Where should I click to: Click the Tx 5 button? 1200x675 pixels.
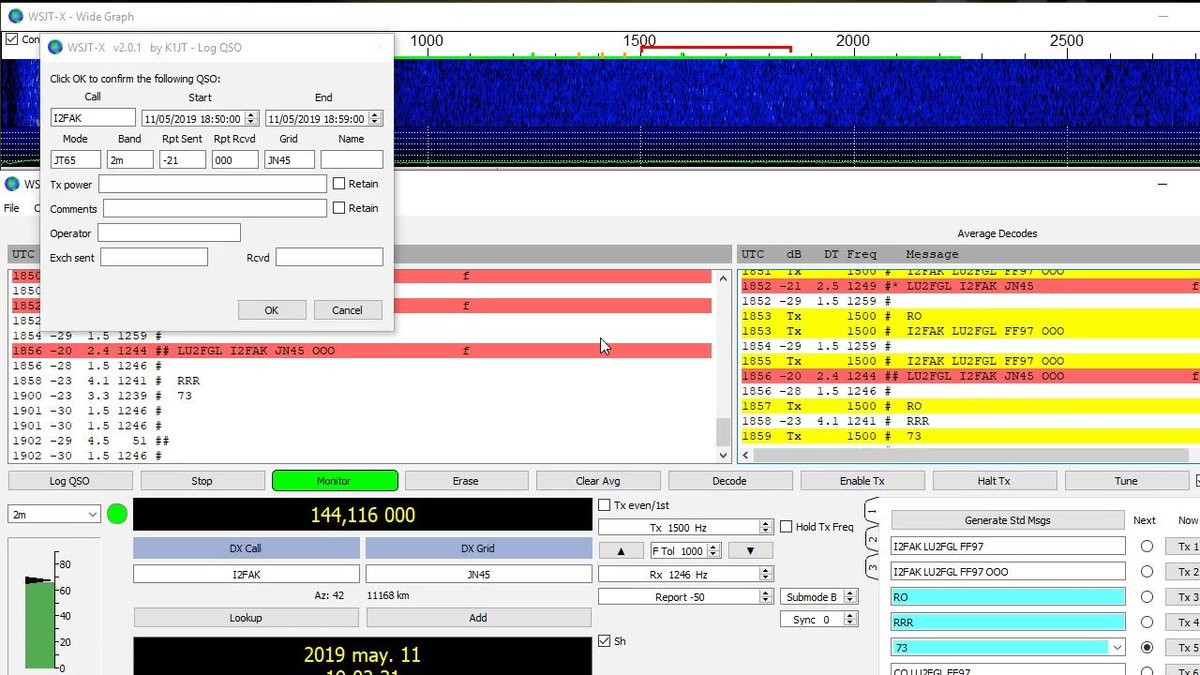click(x=1186, y=647)
